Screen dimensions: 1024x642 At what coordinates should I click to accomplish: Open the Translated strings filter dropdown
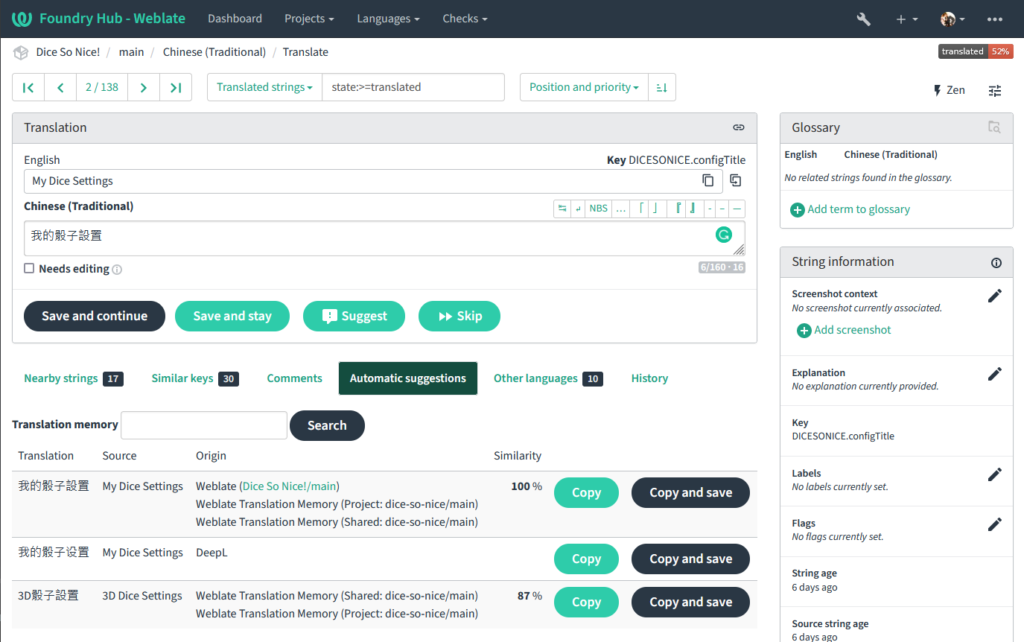point(264,88)
